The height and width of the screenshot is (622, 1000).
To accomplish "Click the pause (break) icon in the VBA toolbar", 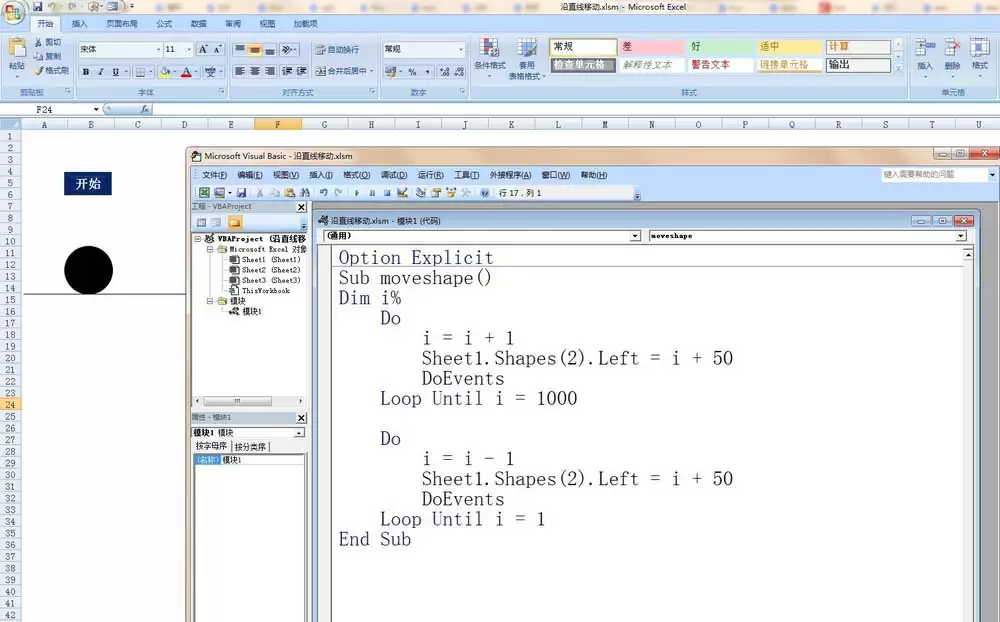I will (372, 193).
